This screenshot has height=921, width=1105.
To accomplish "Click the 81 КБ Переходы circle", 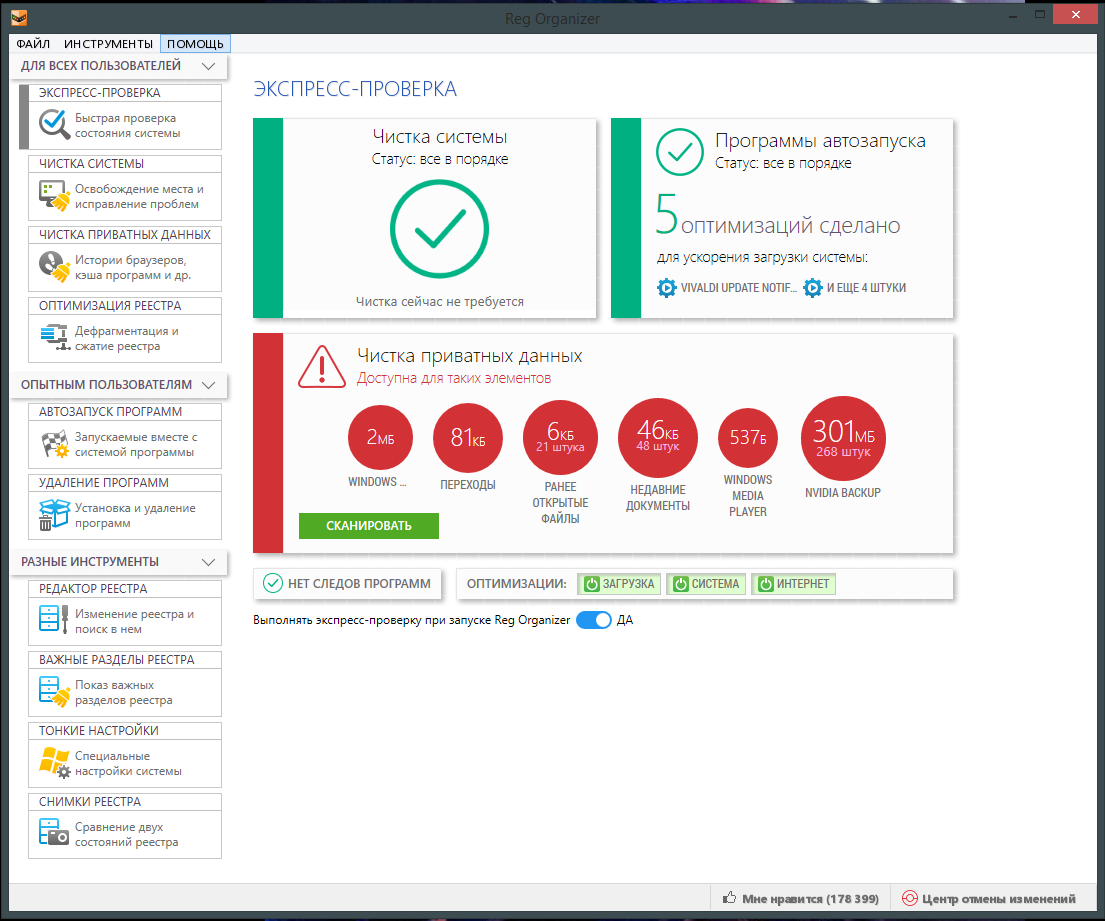I will (468, 438).
